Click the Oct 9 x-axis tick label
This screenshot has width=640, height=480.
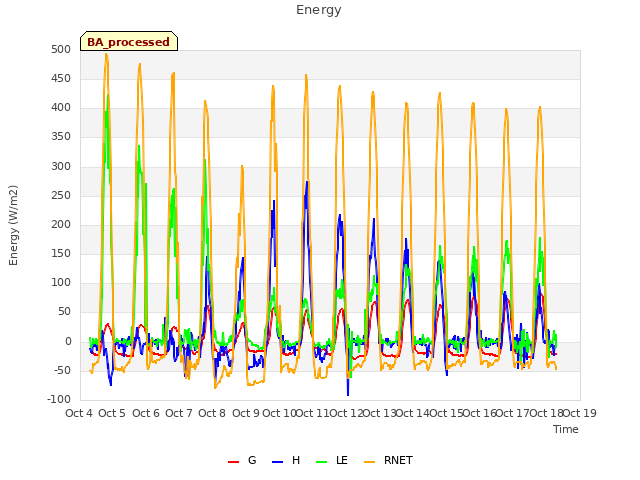point(246,413)
